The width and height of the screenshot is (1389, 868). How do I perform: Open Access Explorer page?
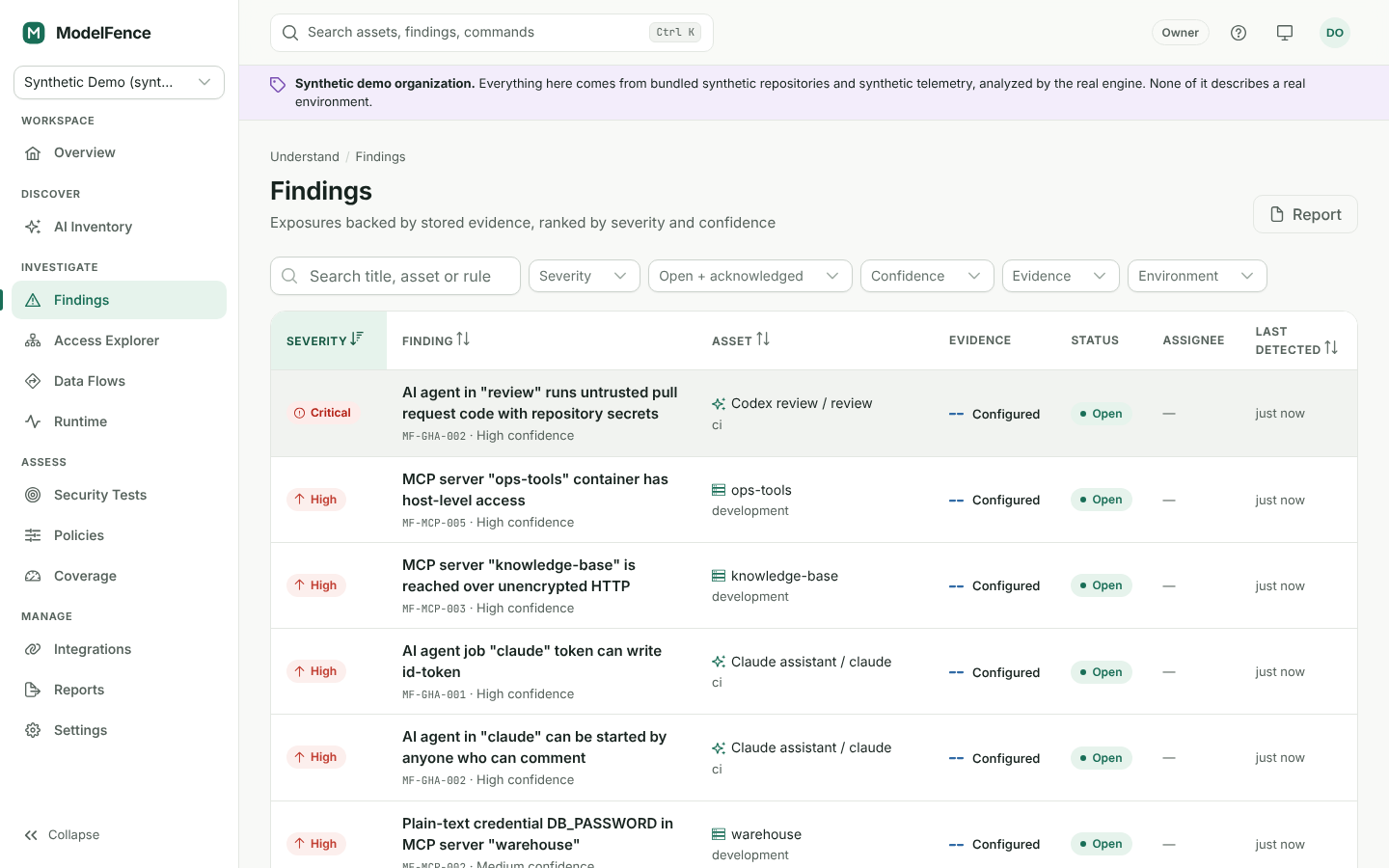pos(119,340)
